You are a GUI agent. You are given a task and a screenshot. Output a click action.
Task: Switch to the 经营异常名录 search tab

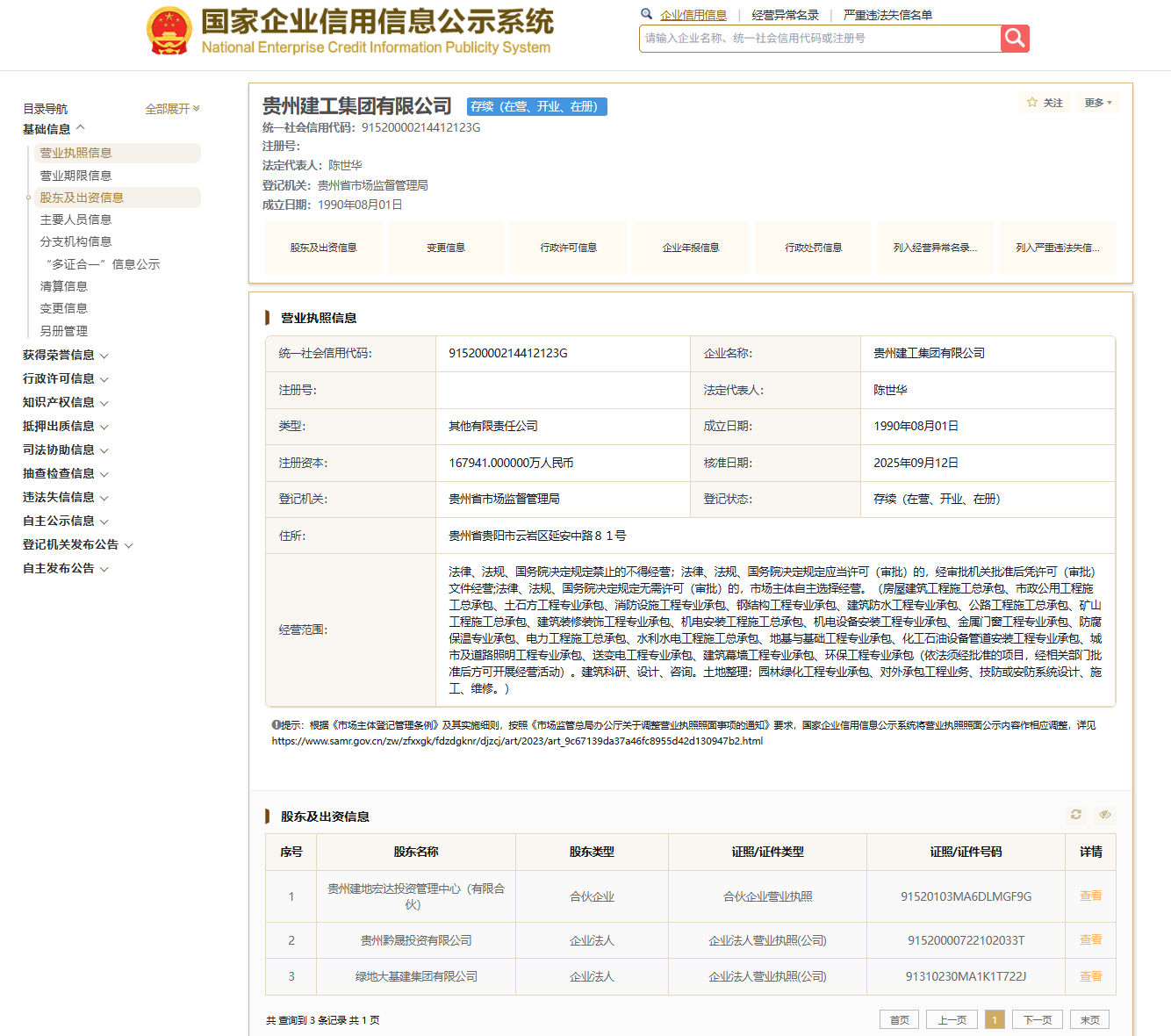785,15
